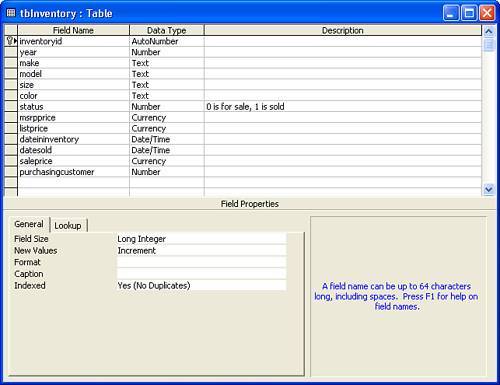Image resolution: width=500 pixels, height=385 pixels.
Task: Click the Description column header
Action: 343,30
